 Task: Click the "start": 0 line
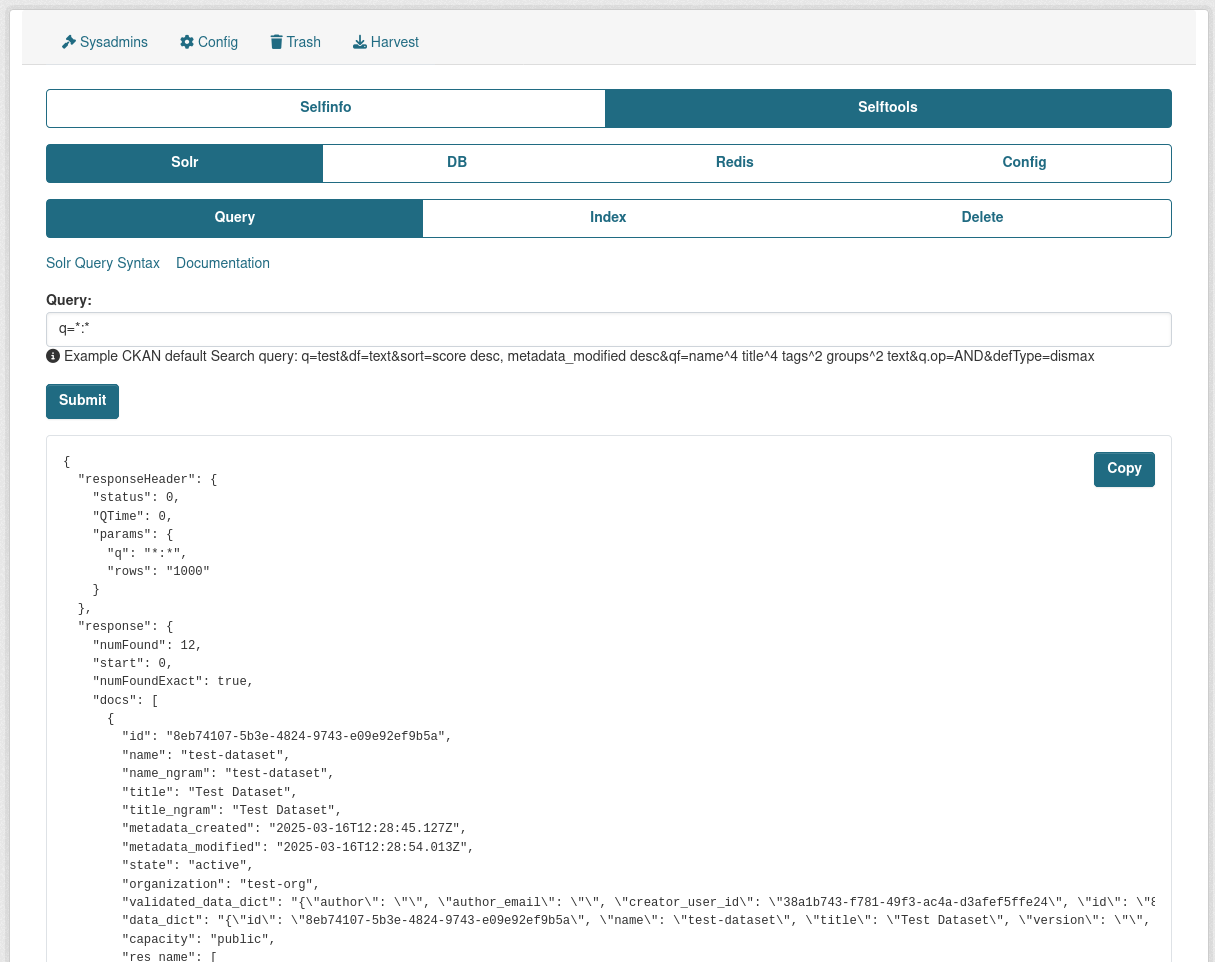133,663
